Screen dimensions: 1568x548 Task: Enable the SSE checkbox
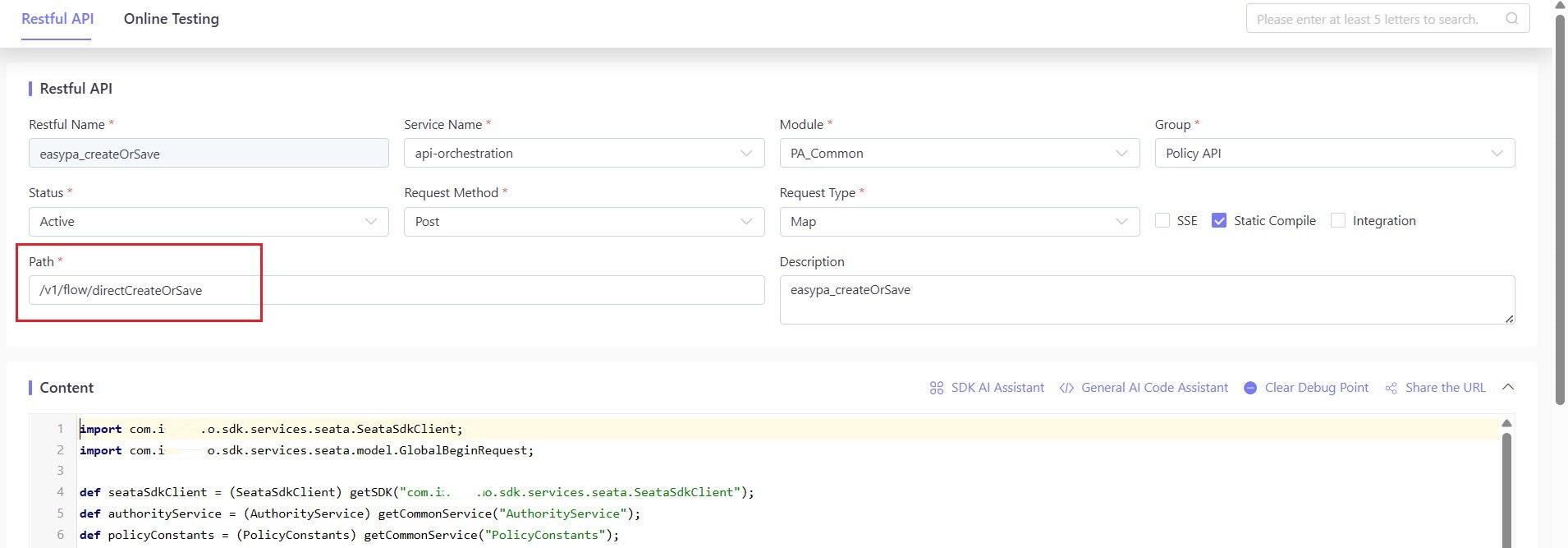point(1162,221)
